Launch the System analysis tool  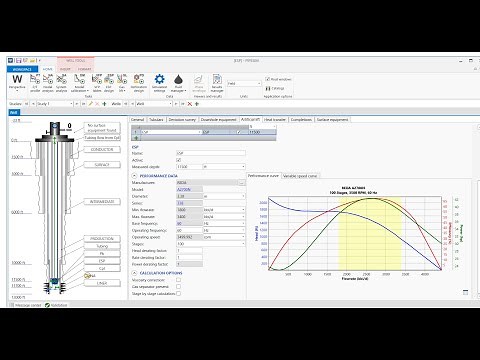[x=61, y=83]
